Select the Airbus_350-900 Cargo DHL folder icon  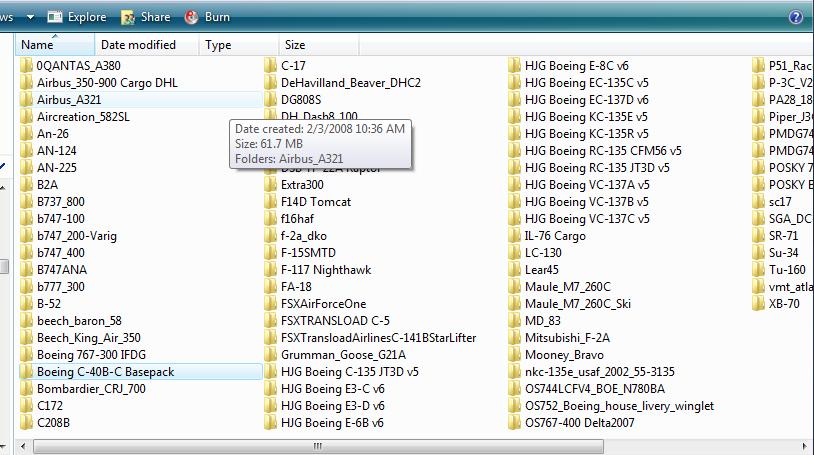click(x=26, y=83)
